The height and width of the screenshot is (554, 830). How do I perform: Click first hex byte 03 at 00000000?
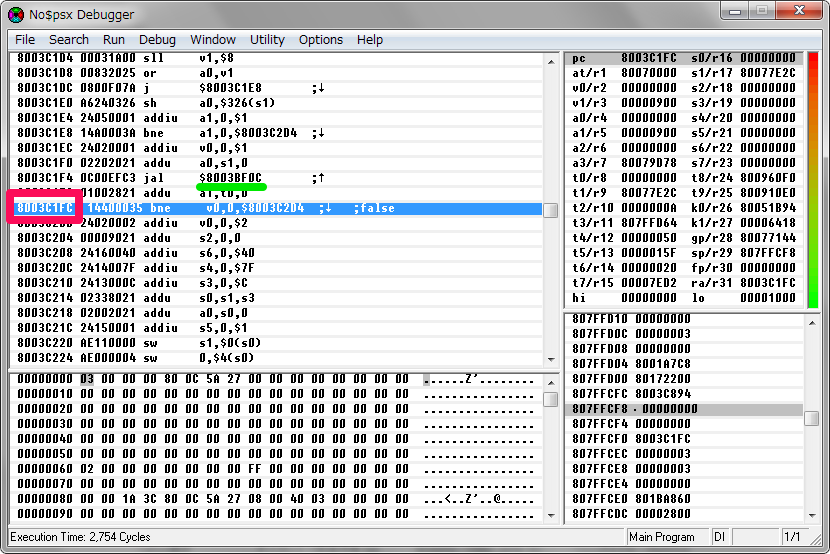(x=87, y=379)
